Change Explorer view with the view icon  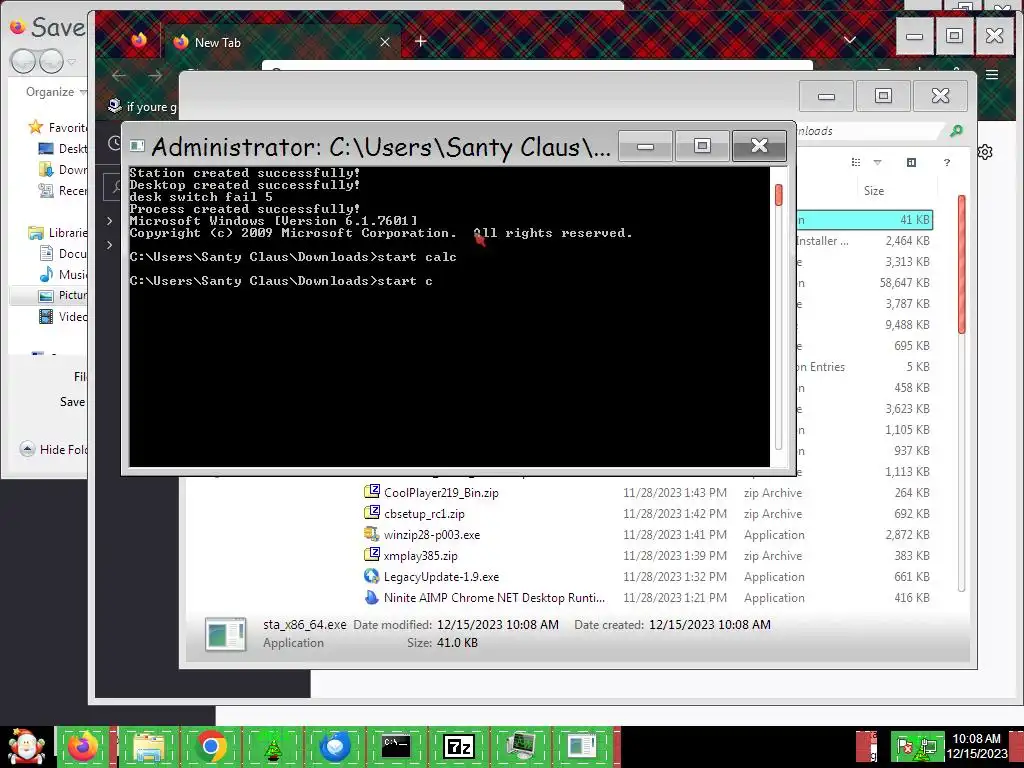[x=856, y=162]
